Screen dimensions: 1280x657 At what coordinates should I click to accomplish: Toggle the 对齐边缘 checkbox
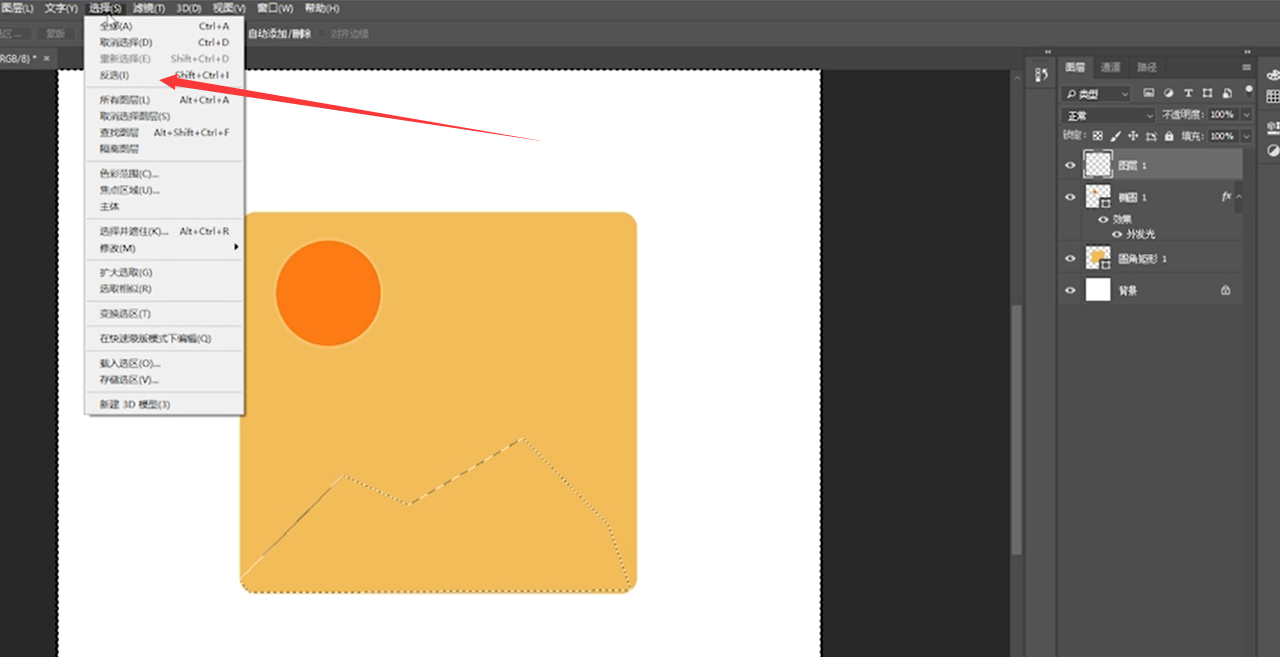coord(323,34)
